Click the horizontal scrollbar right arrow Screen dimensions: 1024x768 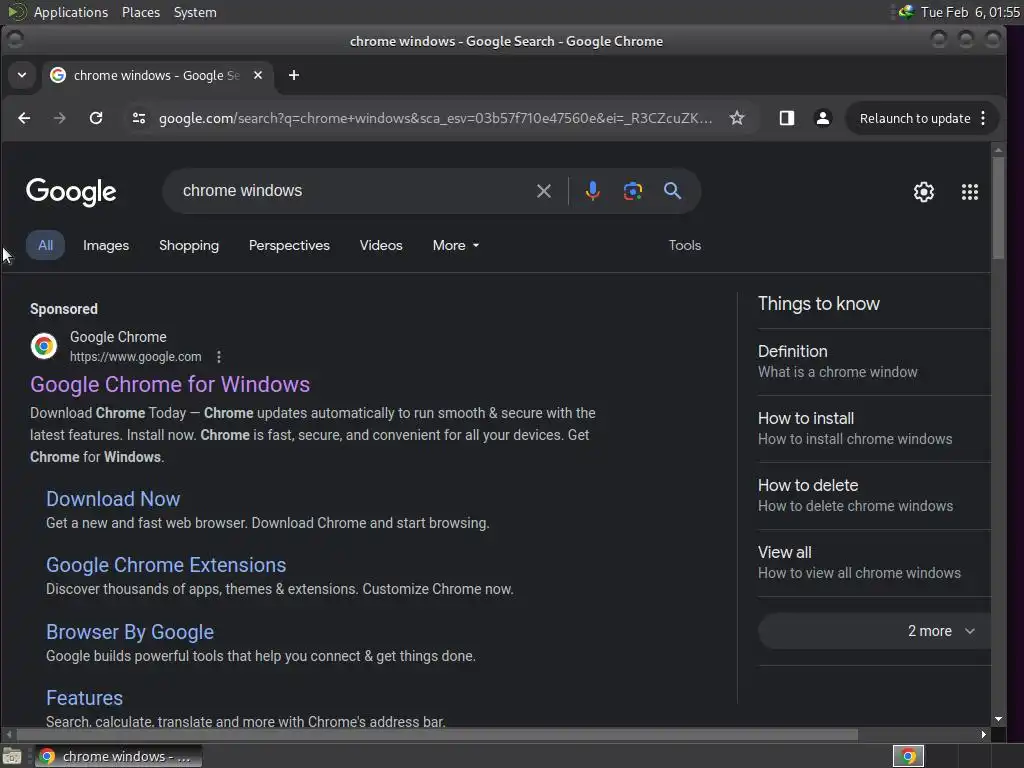984,735
